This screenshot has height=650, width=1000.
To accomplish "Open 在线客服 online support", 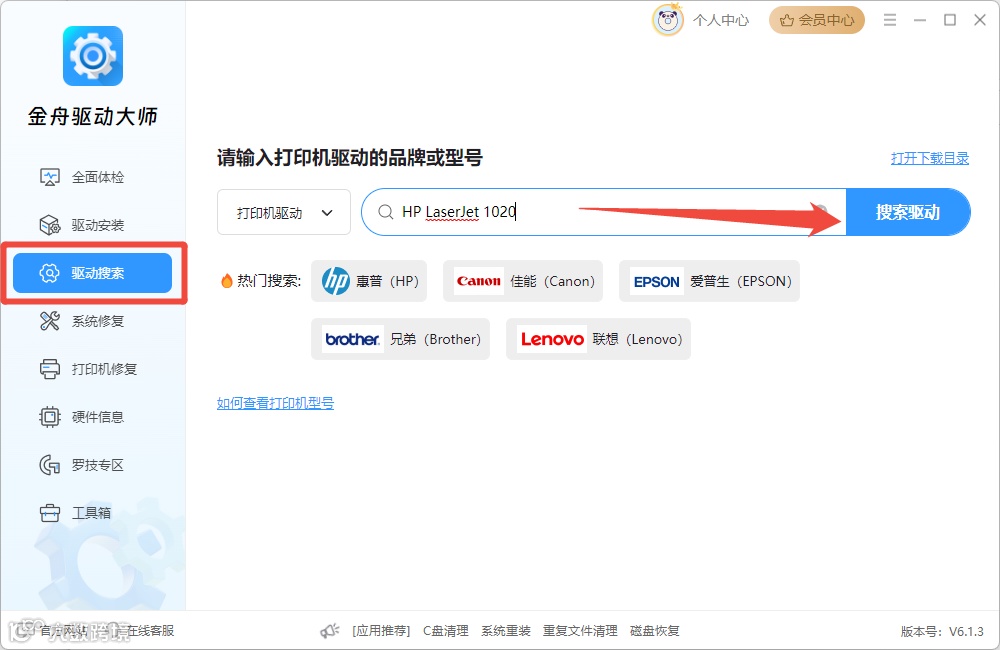I will point(151,631).
